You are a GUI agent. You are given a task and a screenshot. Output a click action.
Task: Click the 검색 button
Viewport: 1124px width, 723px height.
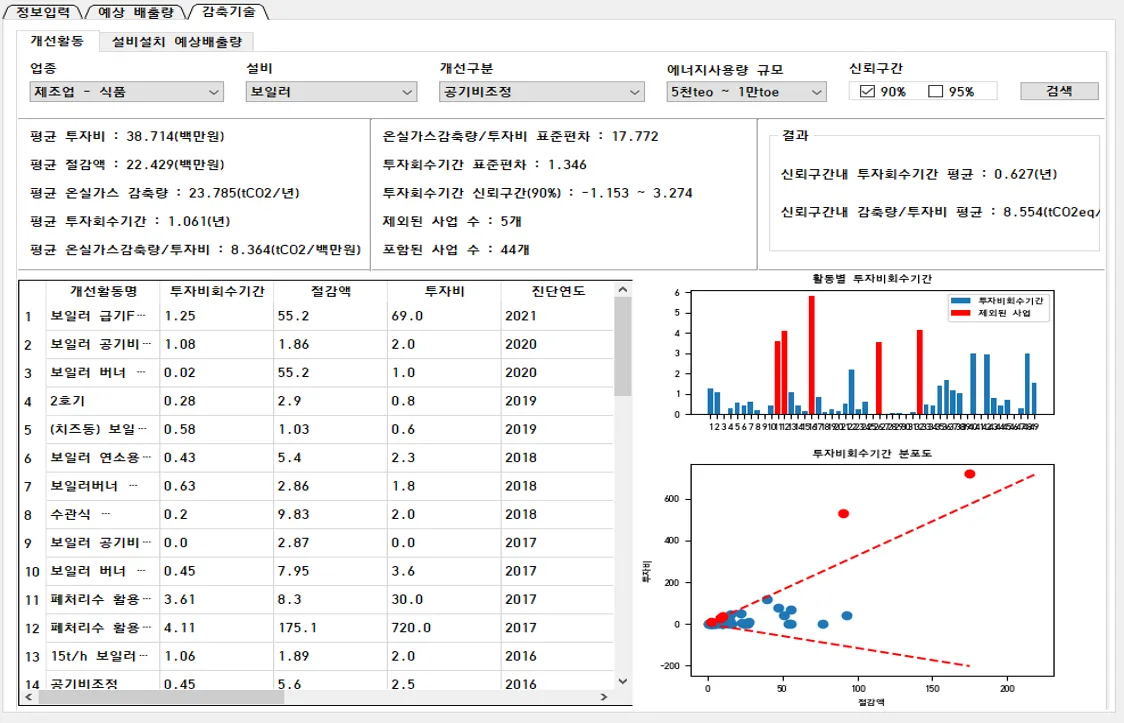1059,91
